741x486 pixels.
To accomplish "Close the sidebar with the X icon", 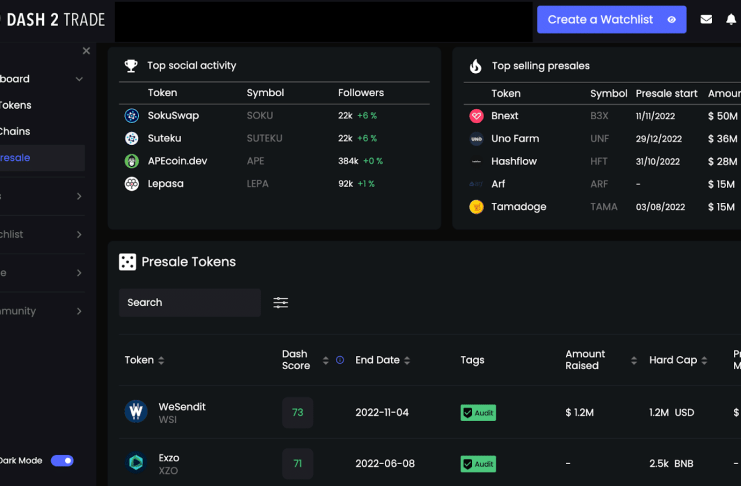I will (86, 51).
